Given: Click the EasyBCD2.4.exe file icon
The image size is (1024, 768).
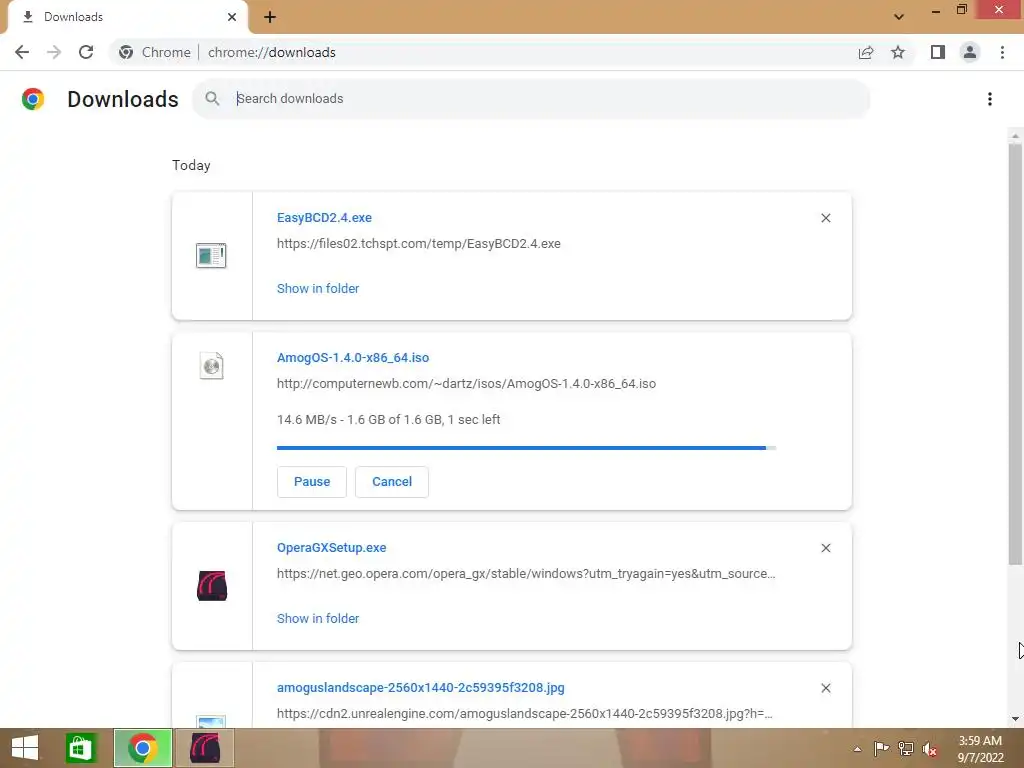Looking at the screenshot, I should pyautogui.click(x=211, y=255).
